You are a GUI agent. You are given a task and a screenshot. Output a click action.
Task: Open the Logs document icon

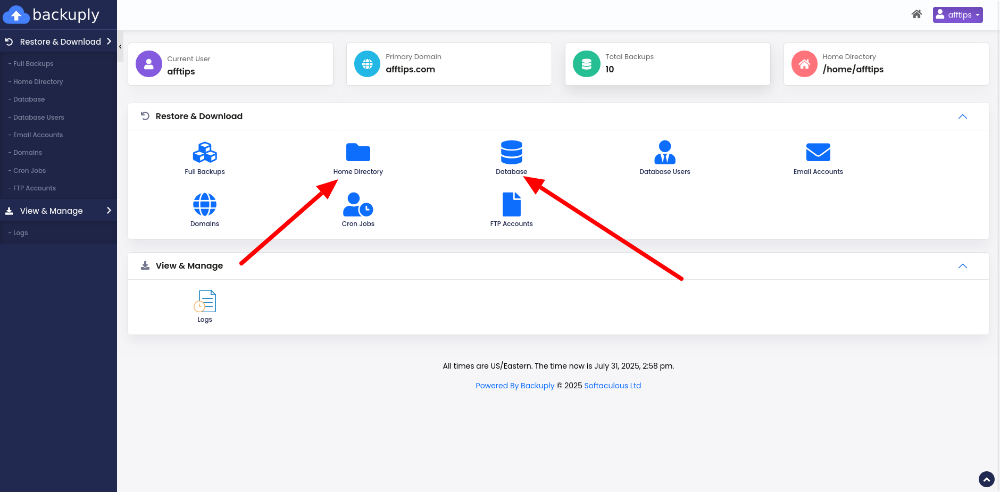click(x=205, y=301)
